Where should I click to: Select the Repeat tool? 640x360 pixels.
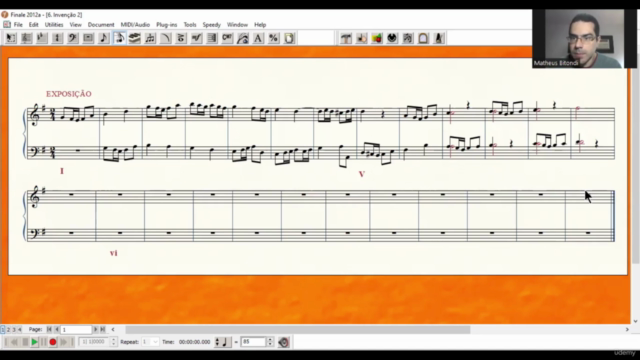[x=212, y=38]
